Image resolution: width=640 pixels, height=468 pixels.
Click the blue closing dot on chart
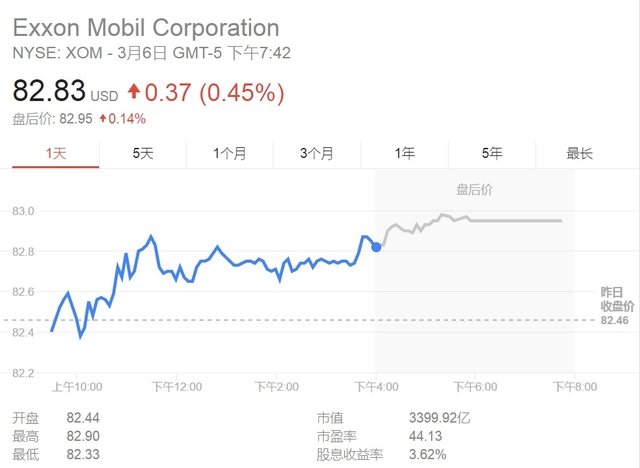tap(376, 246)
